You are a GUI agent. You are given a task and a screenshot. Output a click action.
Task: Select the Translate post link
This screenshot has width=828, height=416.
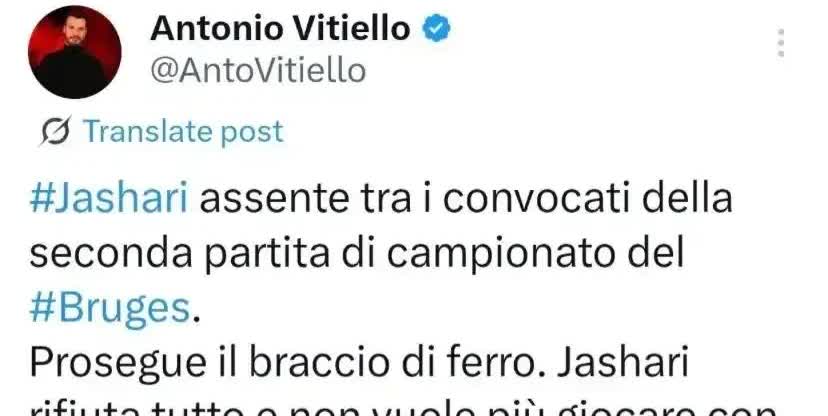click(183, 131)
